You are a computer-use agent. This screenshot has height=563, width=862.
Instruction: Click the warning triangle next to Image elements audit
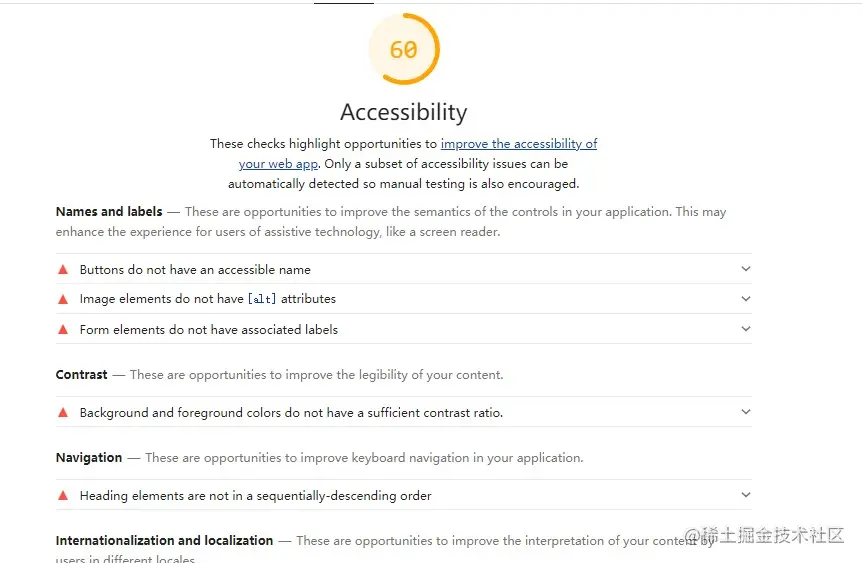tap(63, 299)
